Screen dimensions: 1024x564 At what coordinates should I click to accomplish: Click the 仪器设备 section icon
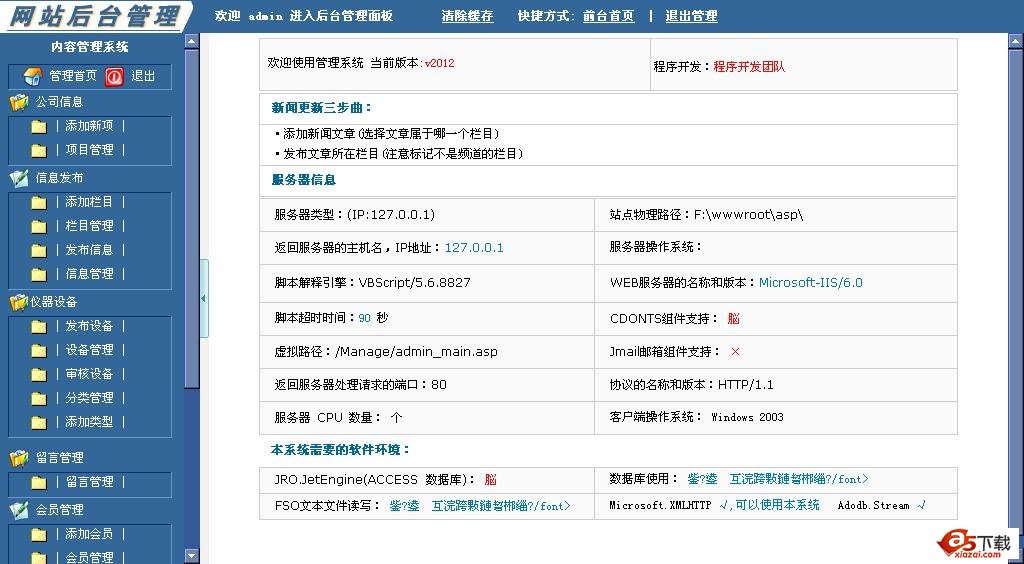19,302
